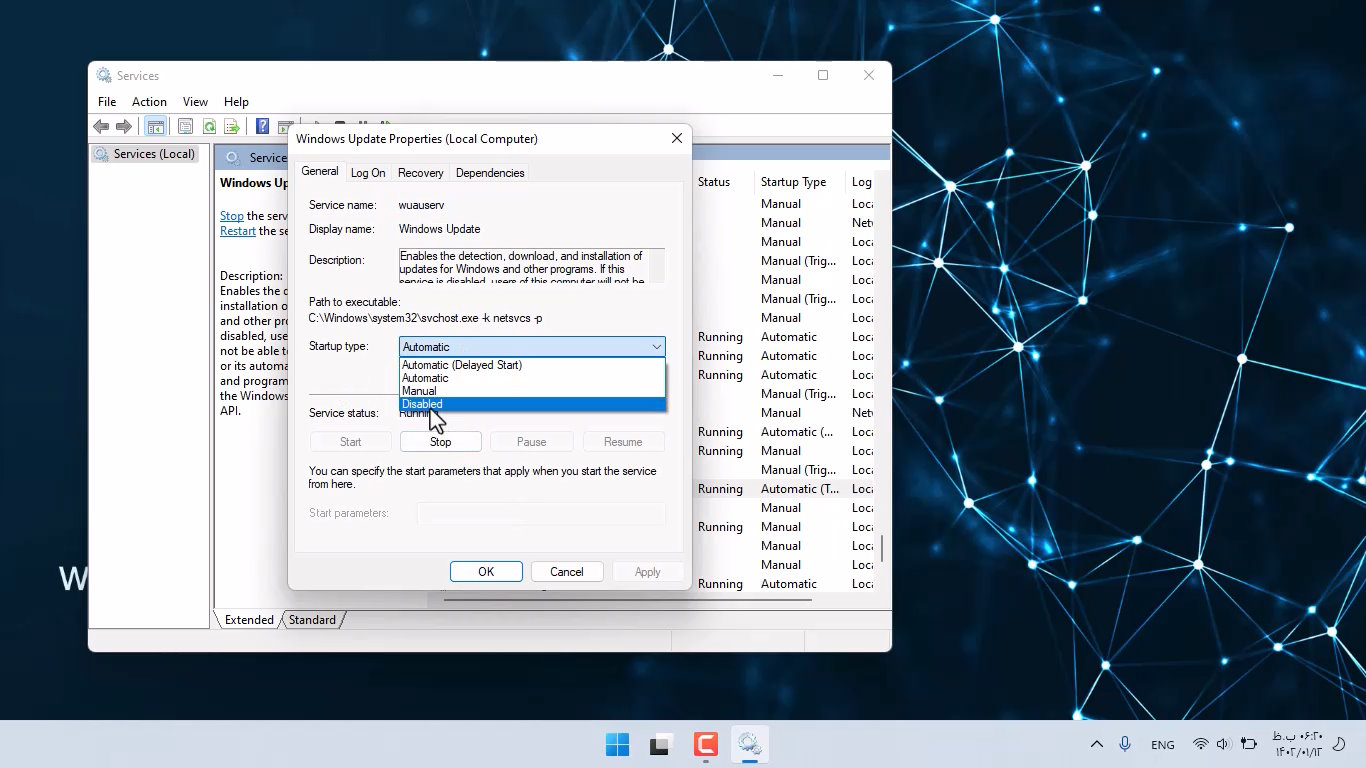The image size is (1366, 768).
Task: Click the svchost.exe executable path text
Action: (x=426, y=318)
